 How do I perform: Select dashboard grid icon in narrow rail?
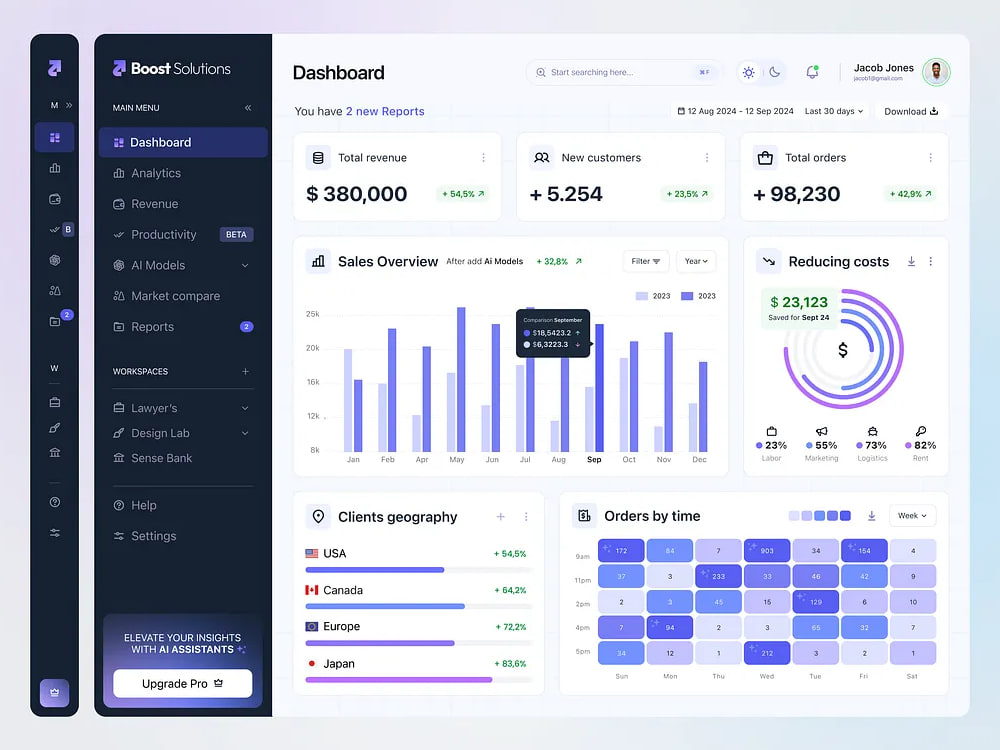pyautogui.click(x=55, y=138)
